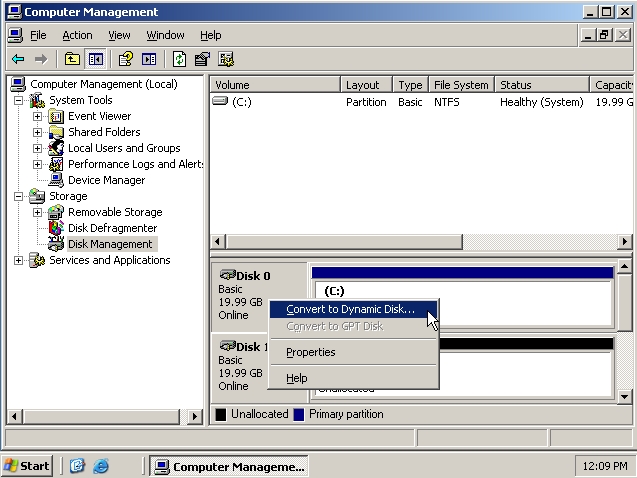Image resolution: width=637 pixels, height=478 pixels.
Task: Expand the Performance Logs and Alerts node
Action: click(37, 164)
